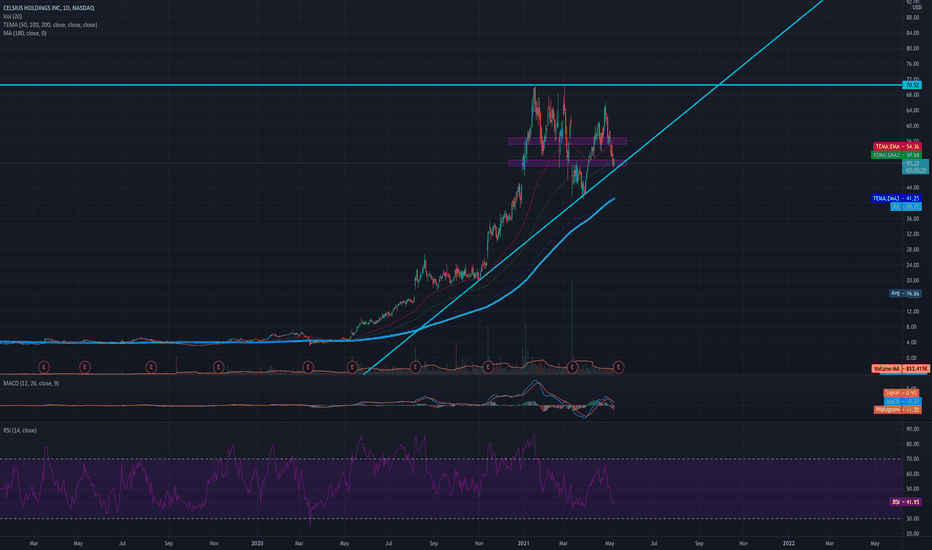932x550 pixels.
Task: Click the orange Signal 0.93 label
Action: point(900,392)
